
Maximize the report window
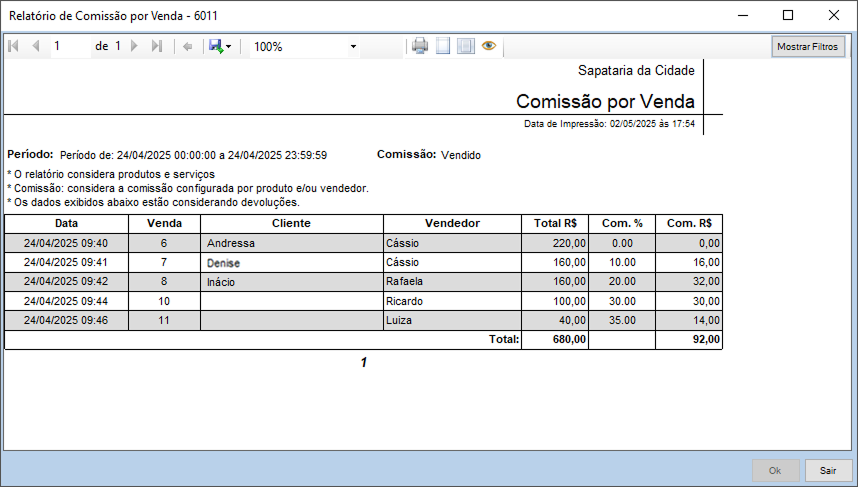pos(787,15)
